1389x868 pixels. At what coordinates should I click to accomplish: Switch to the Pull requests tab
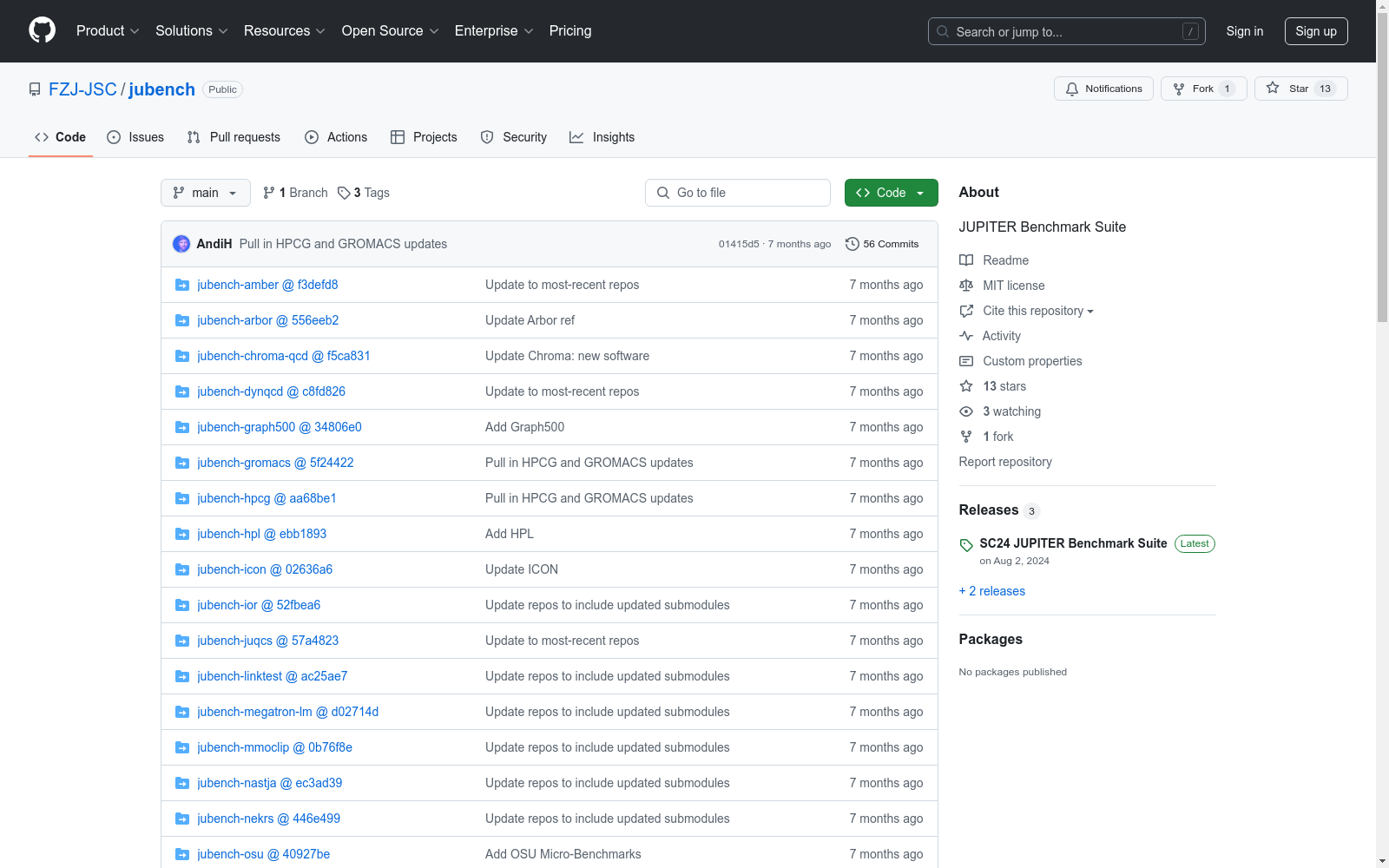(234, 137)
